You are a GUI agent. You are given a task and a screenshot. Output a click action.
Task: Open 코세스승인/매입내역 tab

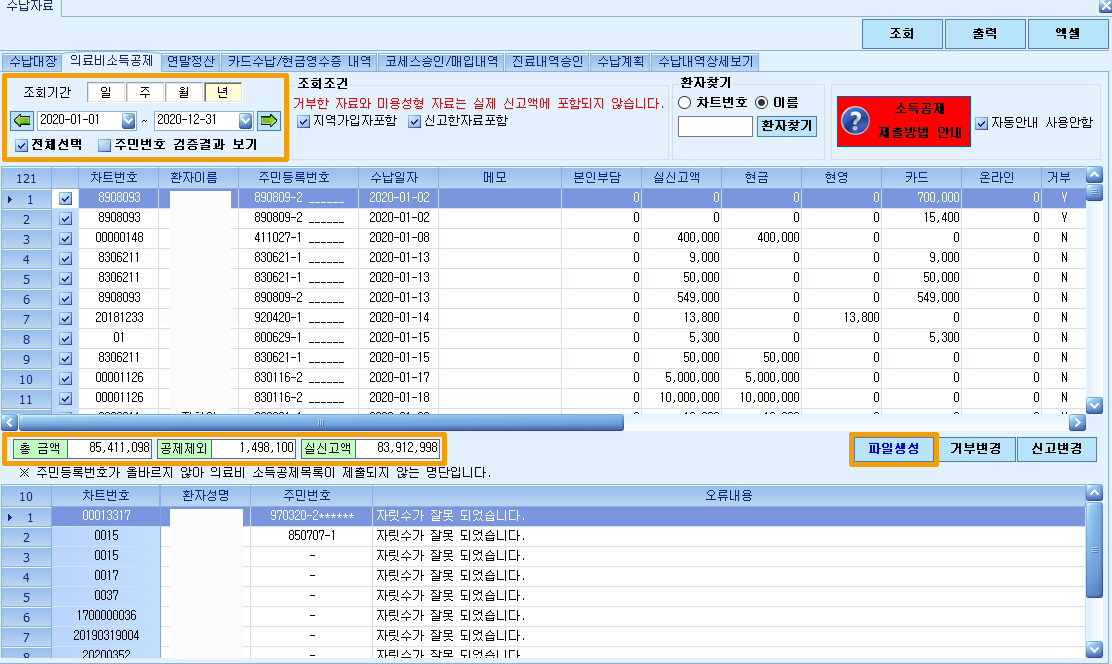coord(441,62)
